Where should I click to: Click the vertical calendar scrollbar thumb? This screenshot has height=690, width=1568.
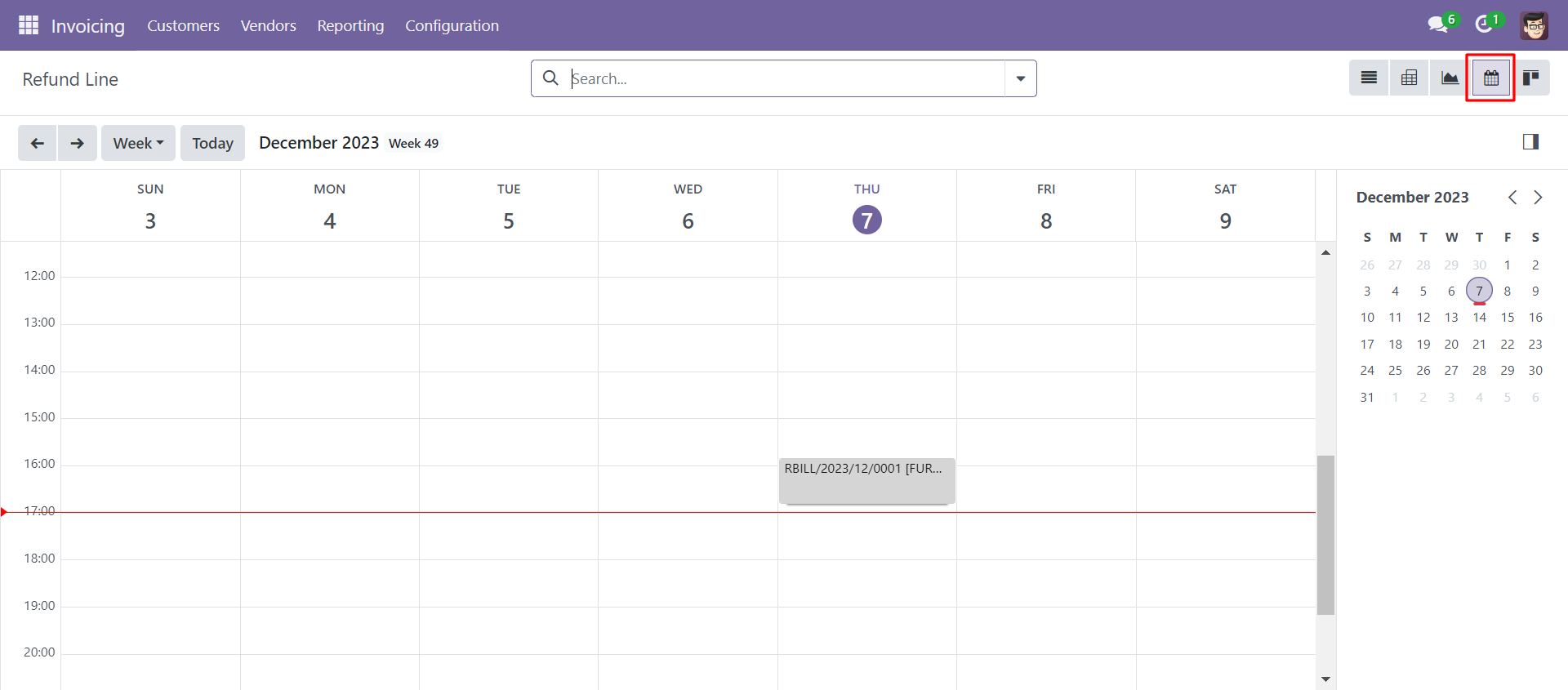point(1325,535)
